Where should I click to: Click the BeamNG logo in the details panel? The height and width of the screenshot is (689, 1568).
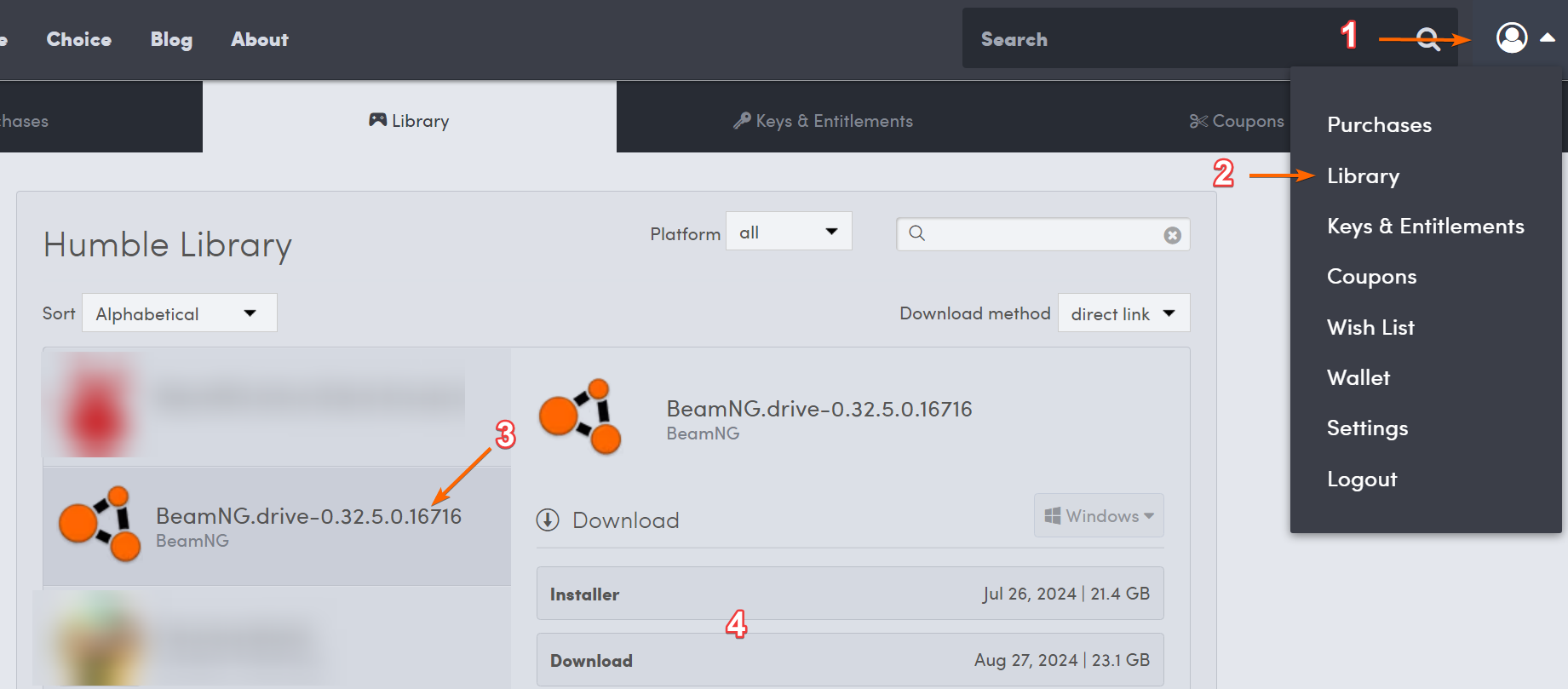(x=580, y=416)
